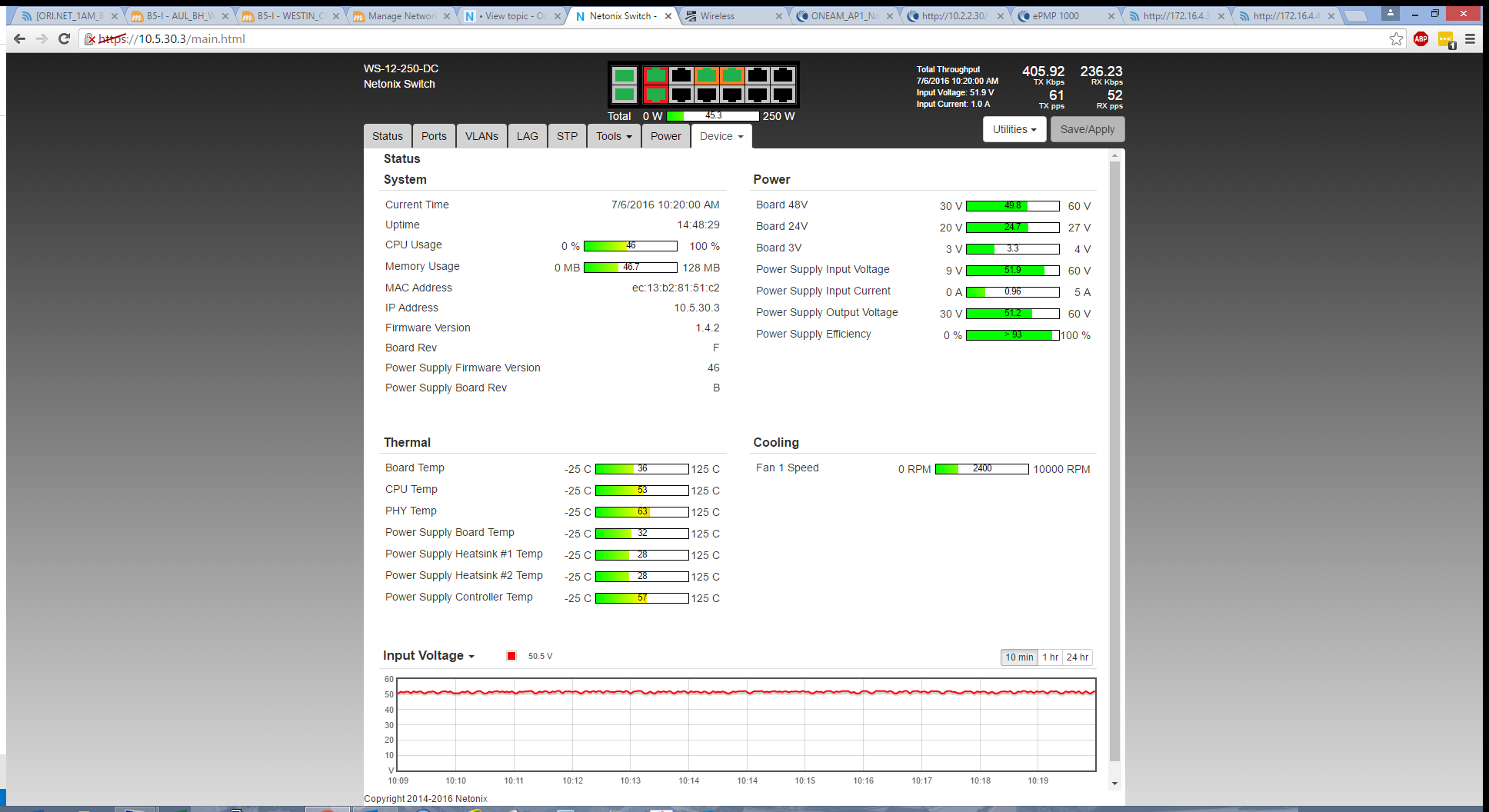Go to the VLANs tab

point(481,136)
